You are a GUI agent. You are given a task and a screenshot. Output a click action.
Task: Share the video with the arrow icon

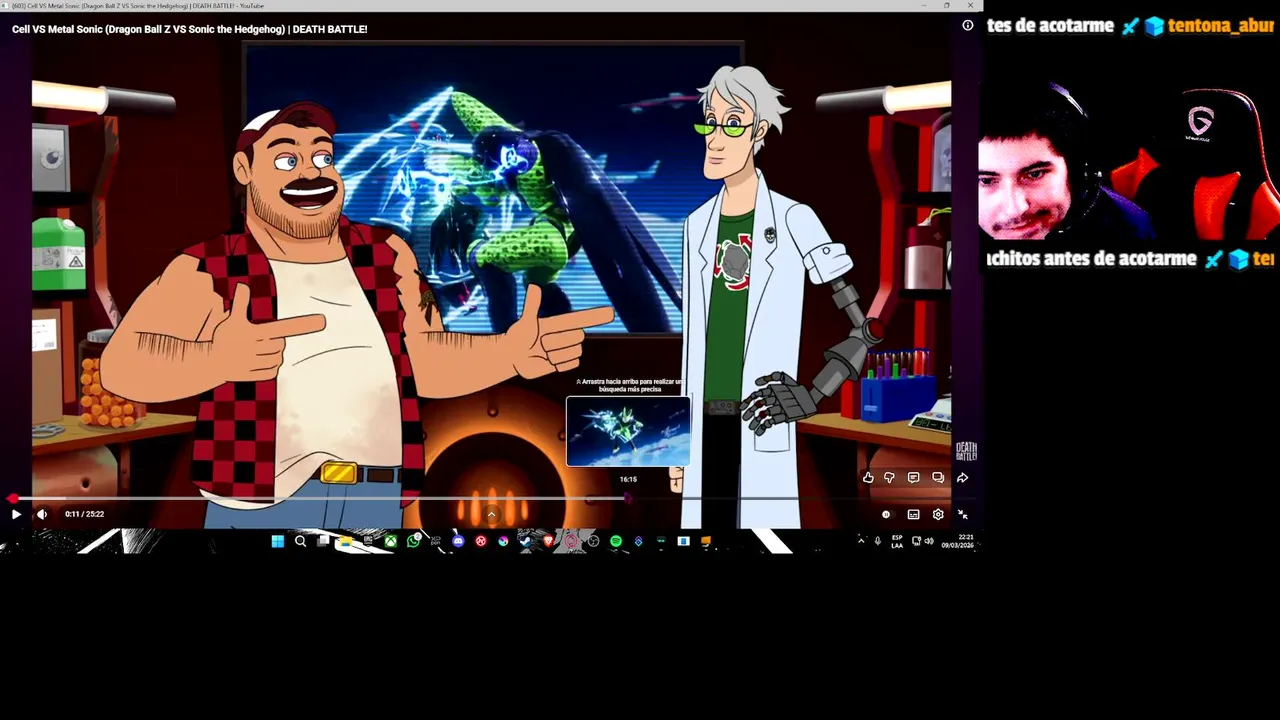[962, 478]
